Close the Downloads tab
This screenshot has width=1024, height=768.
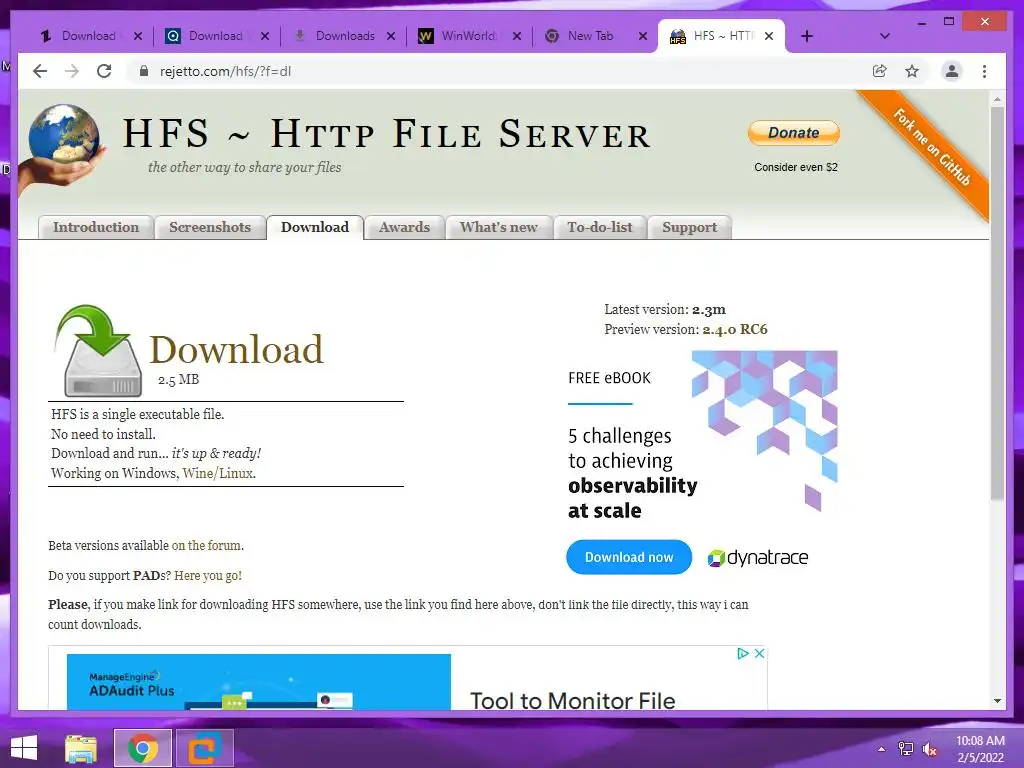391,36
